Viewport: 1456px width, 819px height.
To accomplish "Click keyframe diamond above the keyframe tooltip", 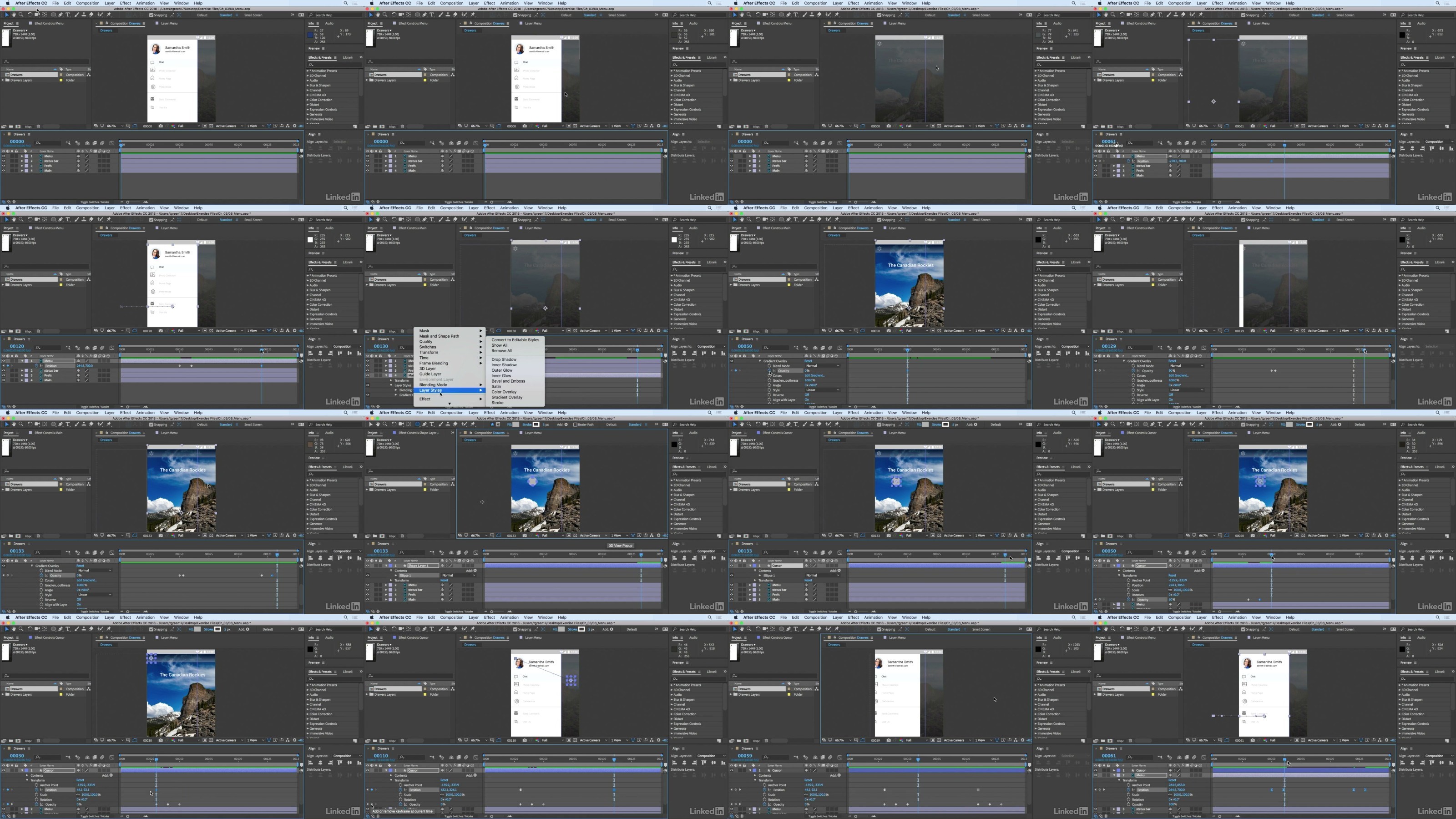I will [x=373, y=804].
